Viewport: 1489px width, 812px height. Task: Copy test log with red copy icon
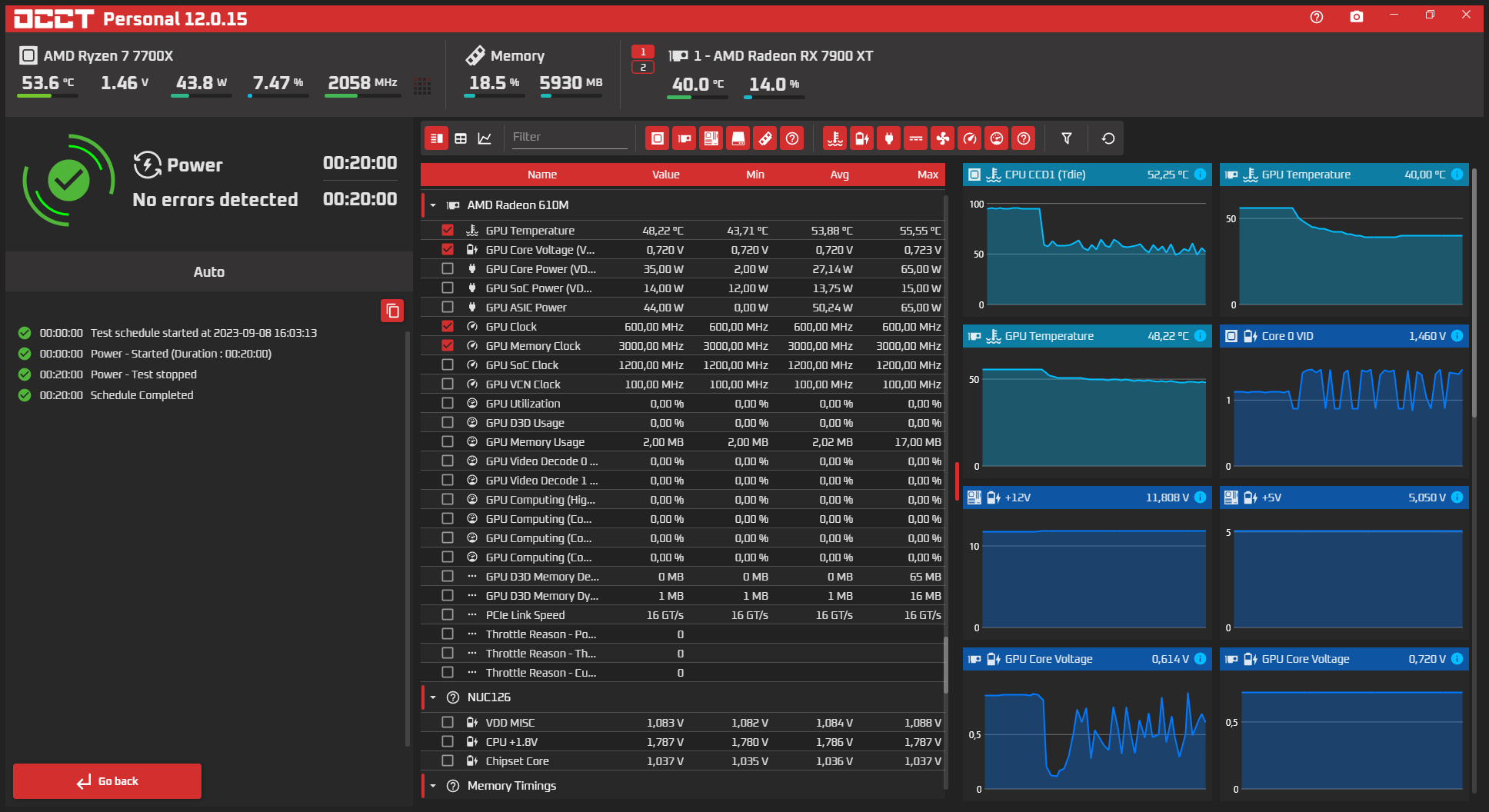tap(392, 311)
